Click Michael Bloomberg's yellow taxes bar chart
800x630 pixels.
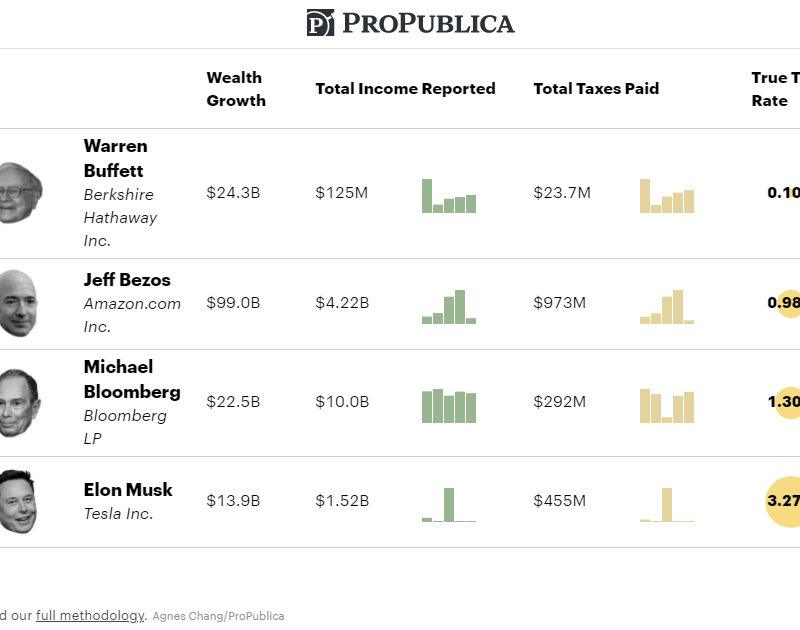tap(667, 405)
